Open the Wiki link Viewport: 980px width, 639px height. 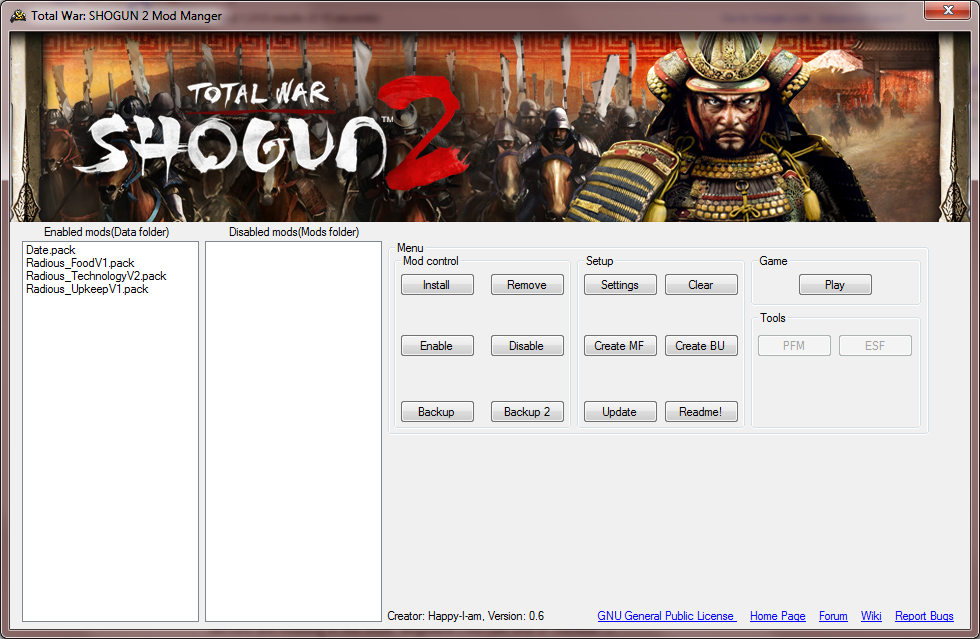click(x=871, y=616)
